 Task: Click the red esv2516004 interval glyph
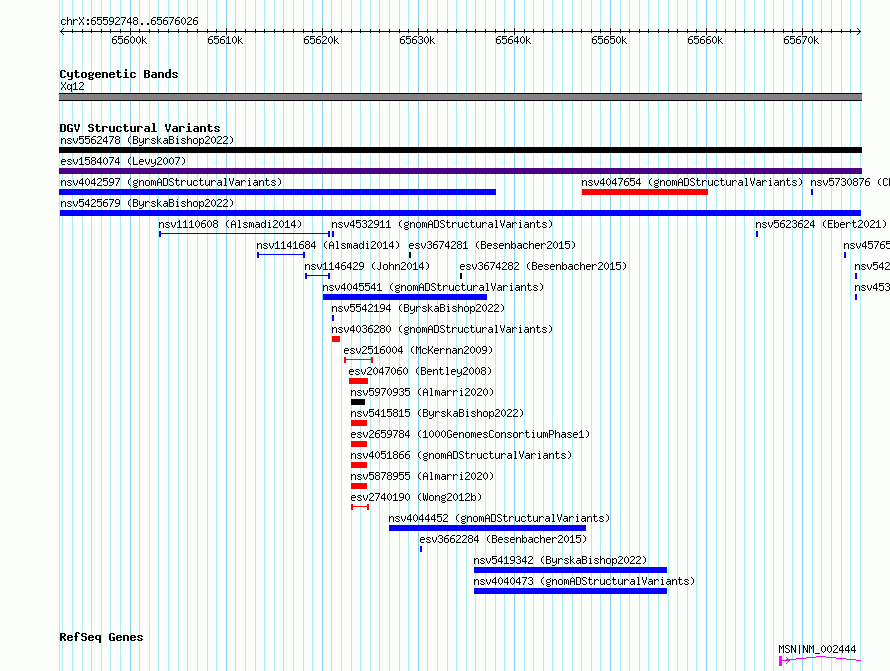tap(358, 360)
